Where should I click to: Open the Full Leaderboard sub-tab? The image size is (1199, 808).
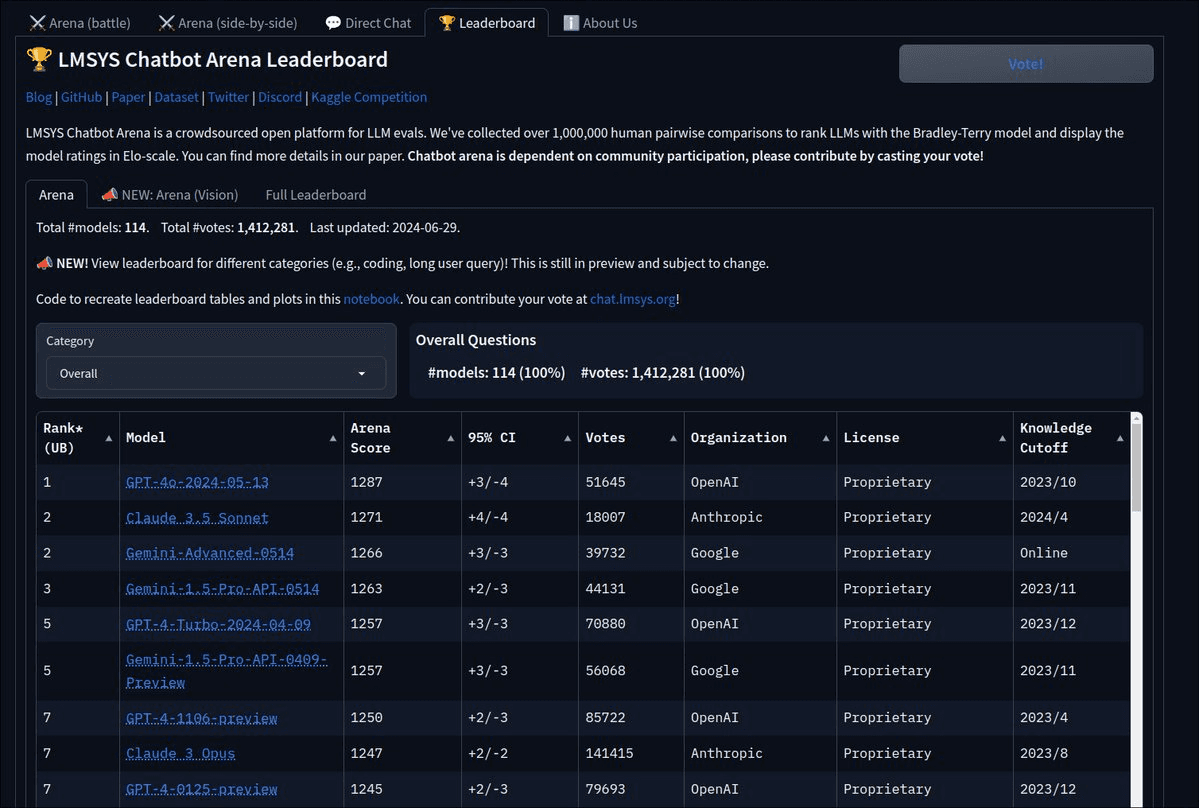pyautogui.click(x=316, y=195)
